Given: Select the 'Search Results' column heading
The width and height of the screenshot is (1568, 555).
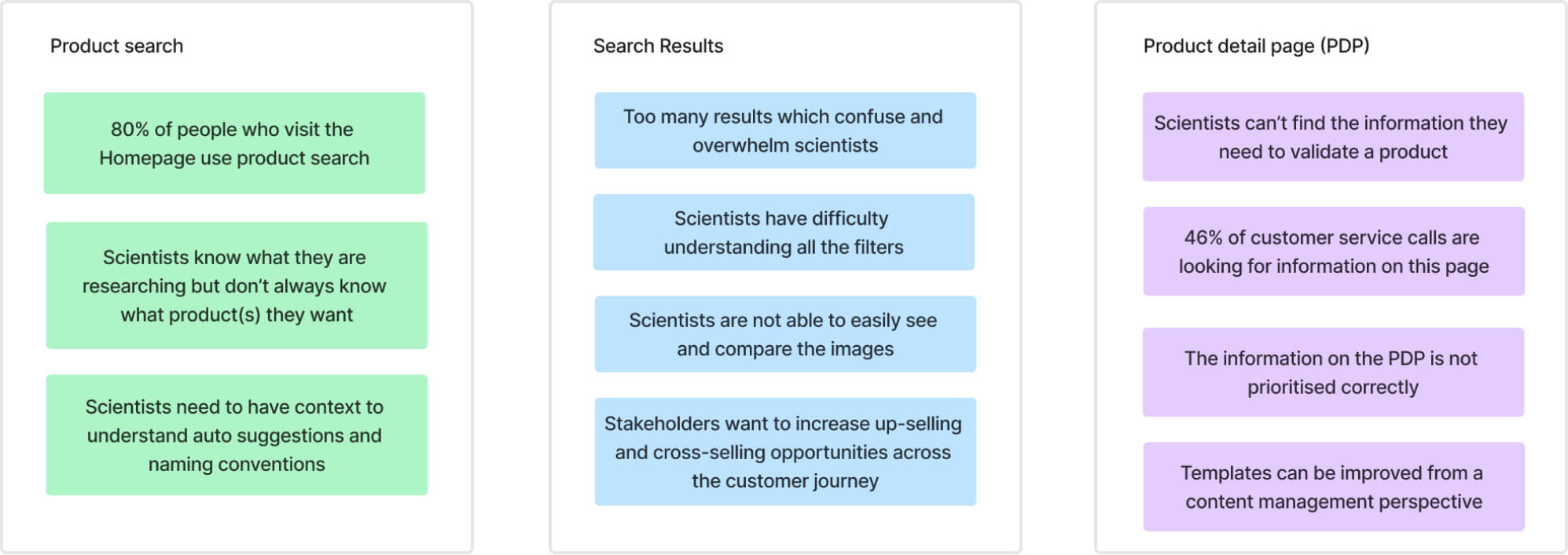Looking at the screenshot, I should click(658, 46).
